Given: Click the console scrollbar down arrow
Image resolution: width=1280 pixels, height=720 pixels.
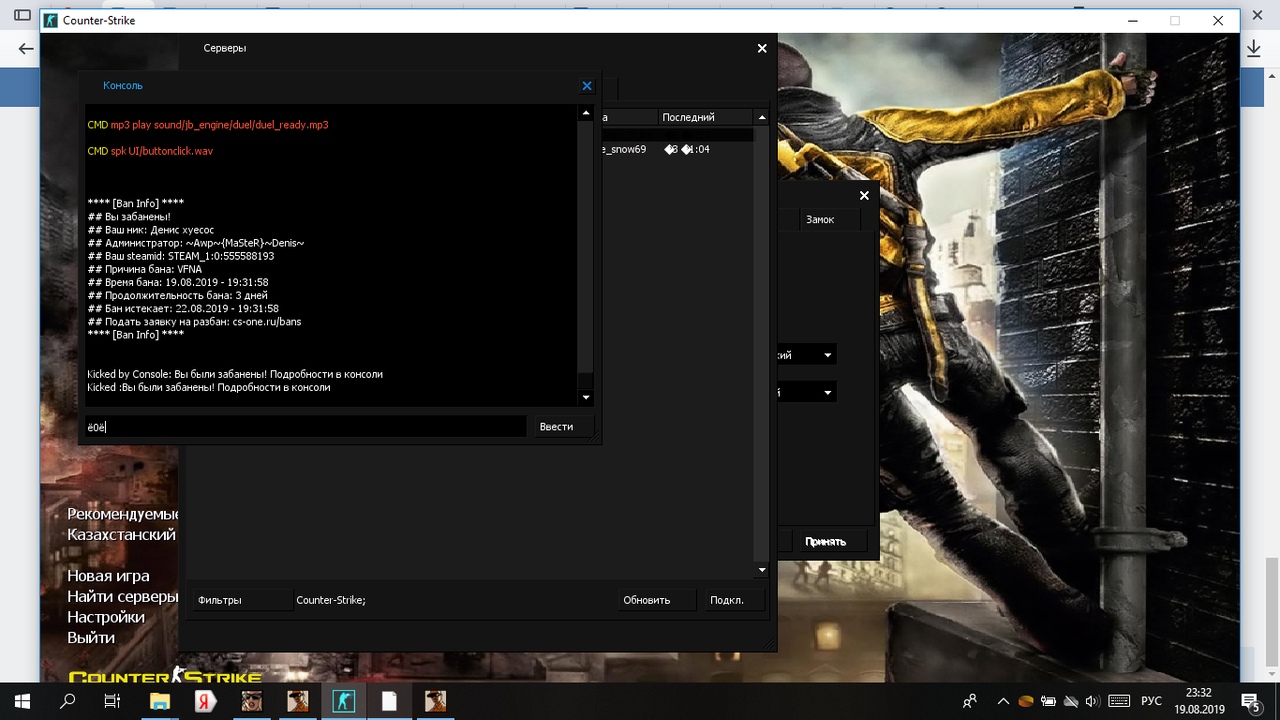Looking at the screenshot, I should tap(586, 398).
